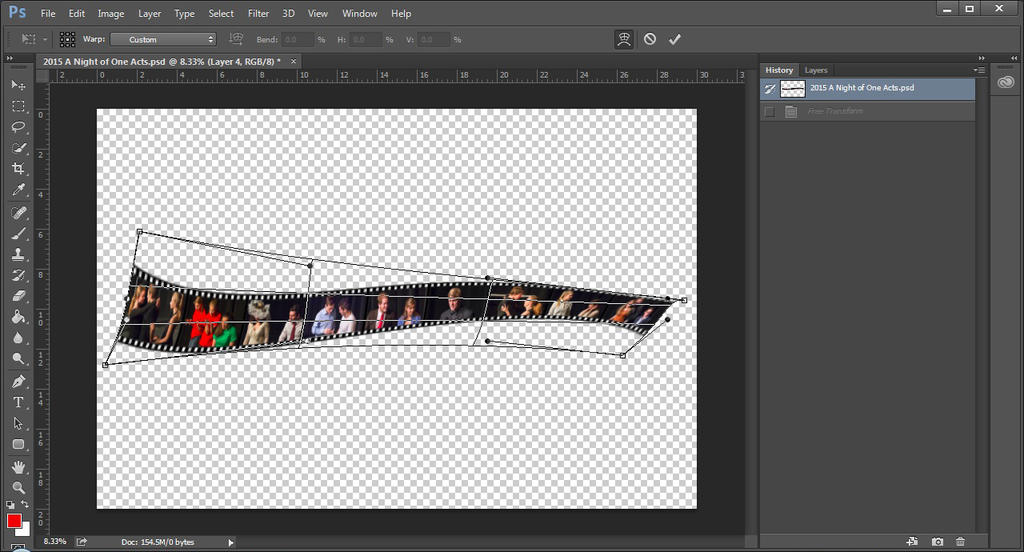This screenshot has height=552, width=1024.
Task: Expand the status bar info arrow
Action: pyautogui.click(x=231, y=542)
